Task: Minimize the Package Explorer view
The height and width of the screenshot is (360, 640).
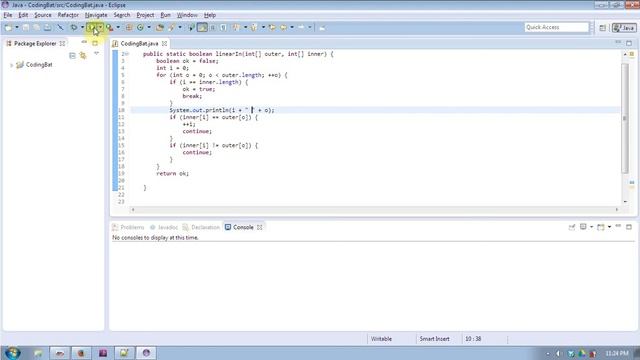Action: pos(84,42)
